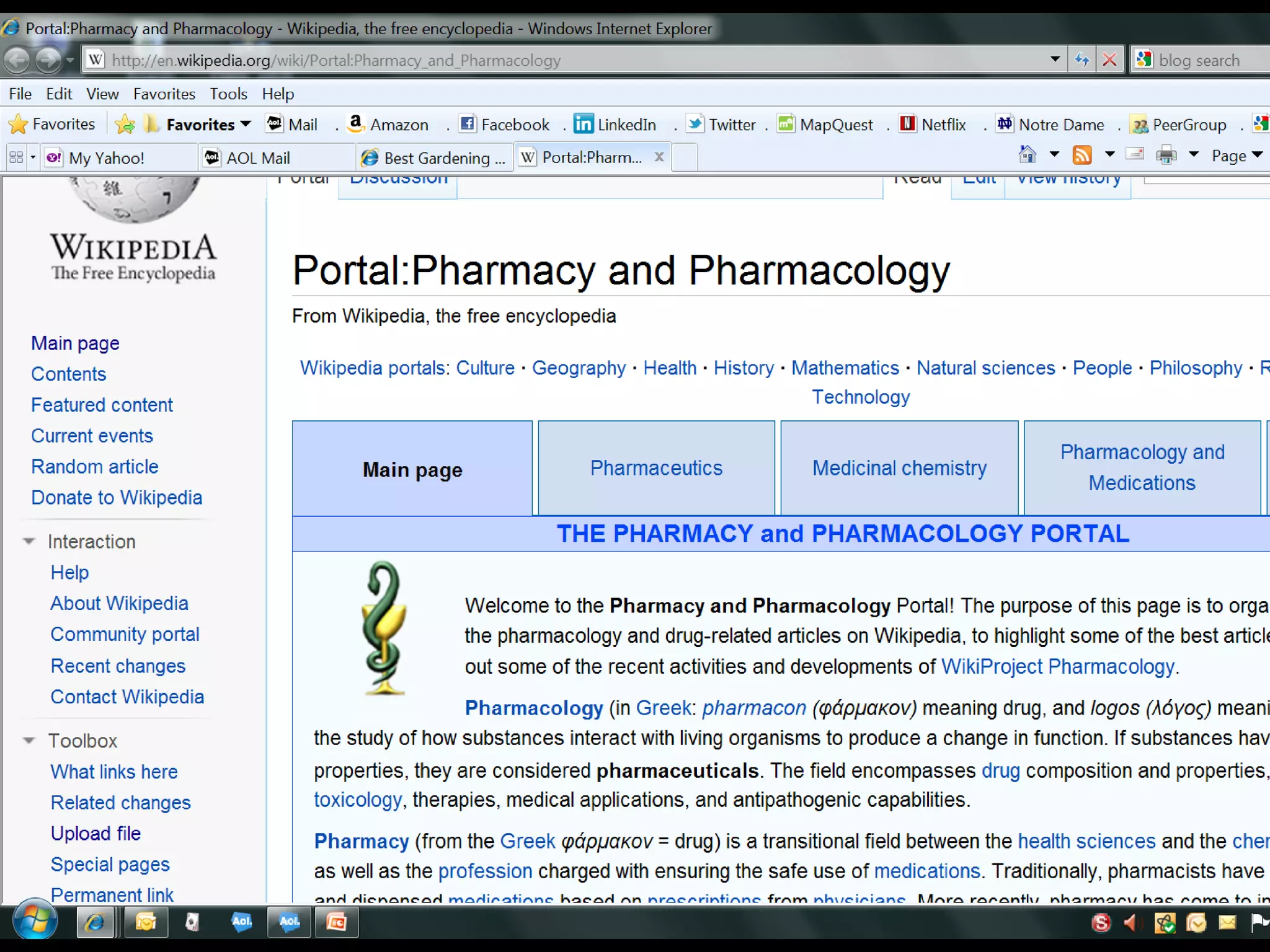Screen dimensions: 1270x952
Task: Switch to the Best Gardening tab
Action: pos(435,158)
